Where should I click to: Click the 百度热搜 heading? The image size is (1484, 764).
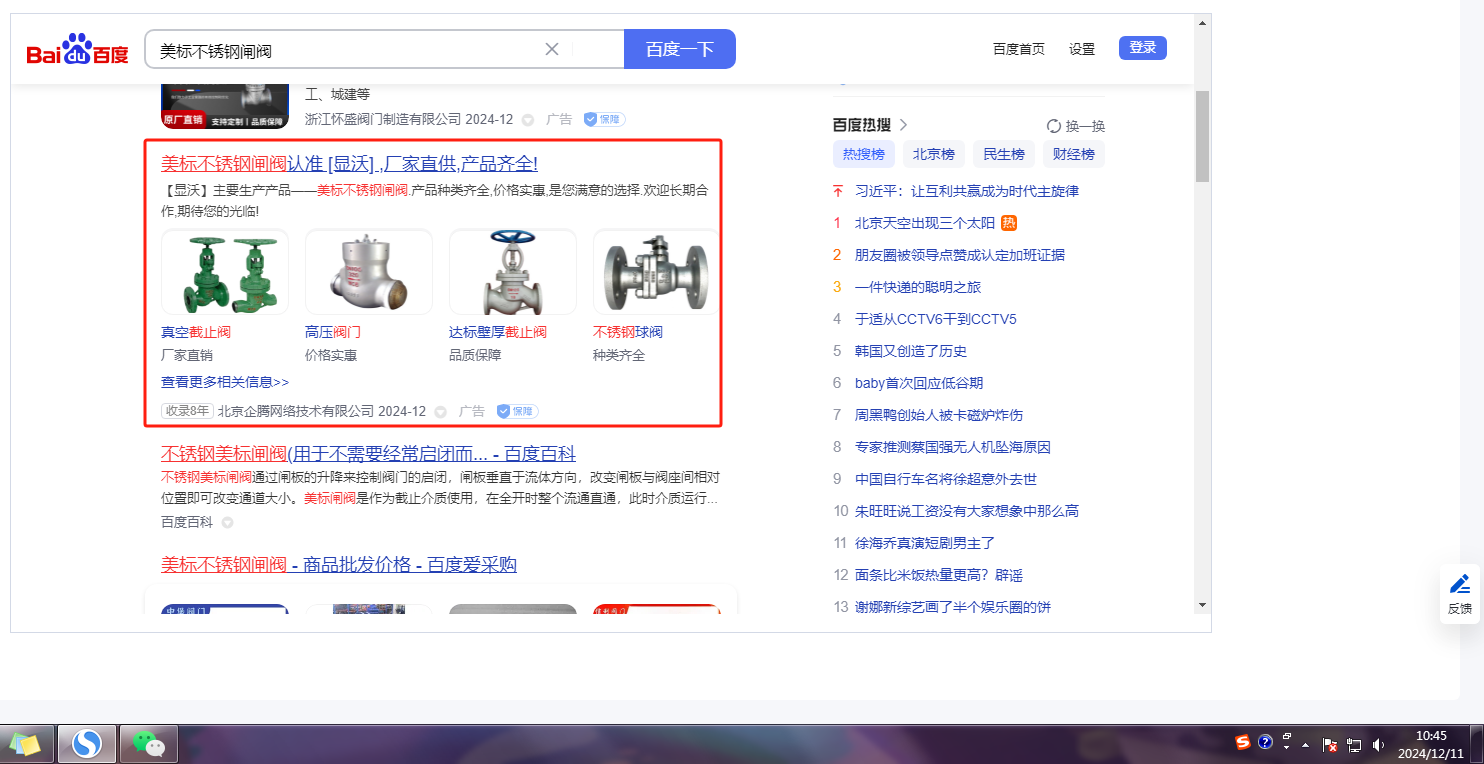(x=862, y=125)
